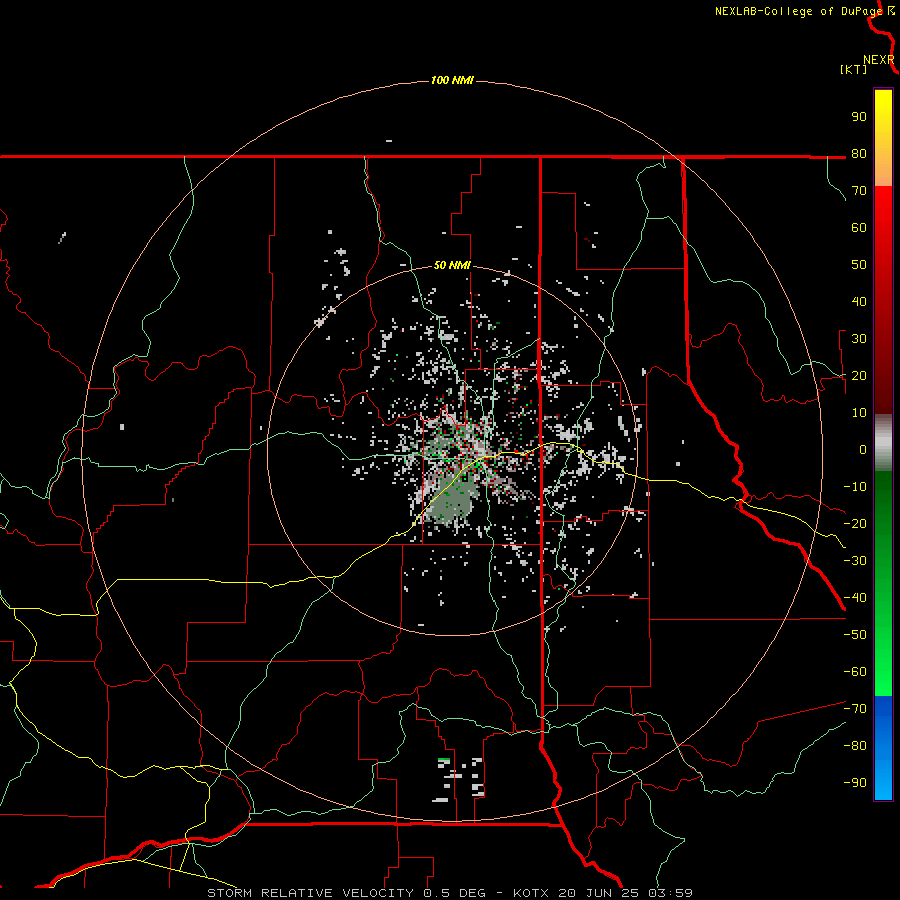900x900 pixels.
Task: Click the -10 value on the velocity scale
Action: coord(855,487)
